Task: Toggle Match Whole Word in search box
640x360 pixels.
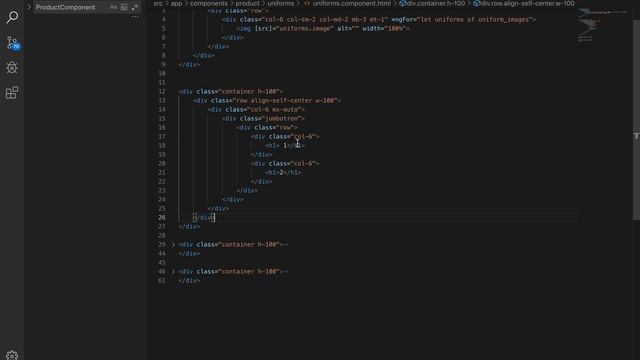Action: (124, 7)
